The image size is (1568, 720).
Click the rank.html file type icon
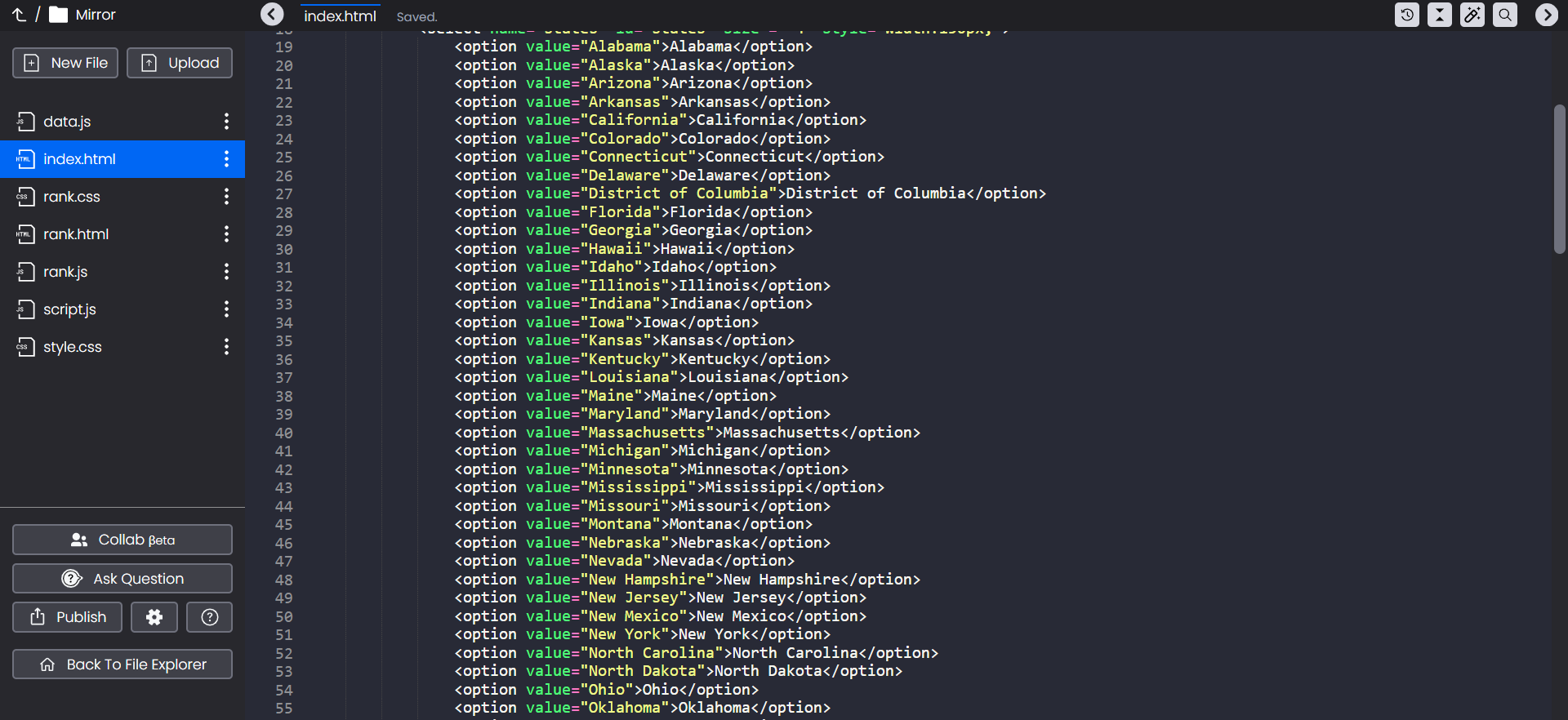tap(25, 234)
